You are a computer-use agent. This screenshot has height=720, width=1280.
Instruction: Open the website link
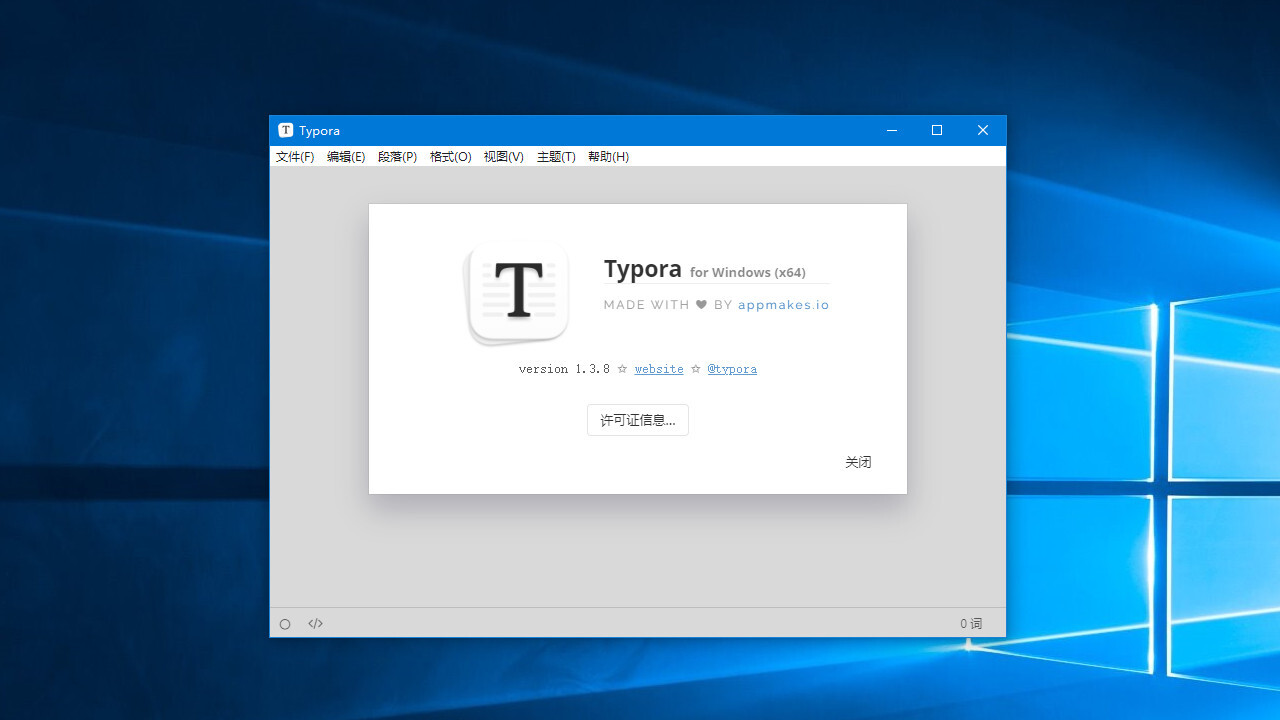tap(658, 368)
